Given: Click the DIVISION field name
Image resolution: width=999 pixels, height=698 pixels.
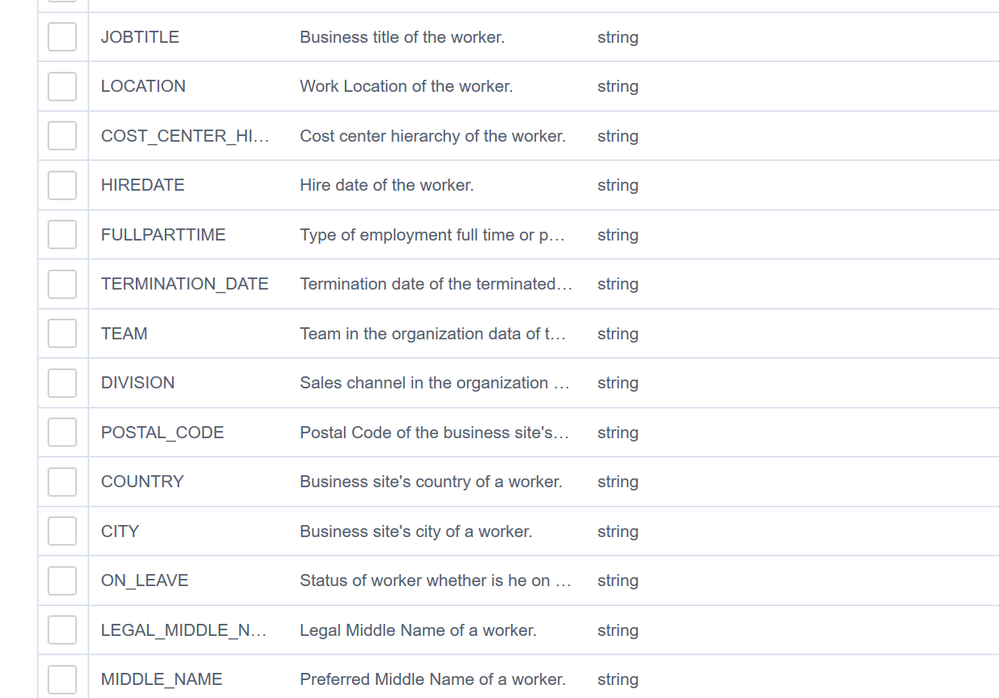Looking at the screenshot, I should (x=138, y=383).
